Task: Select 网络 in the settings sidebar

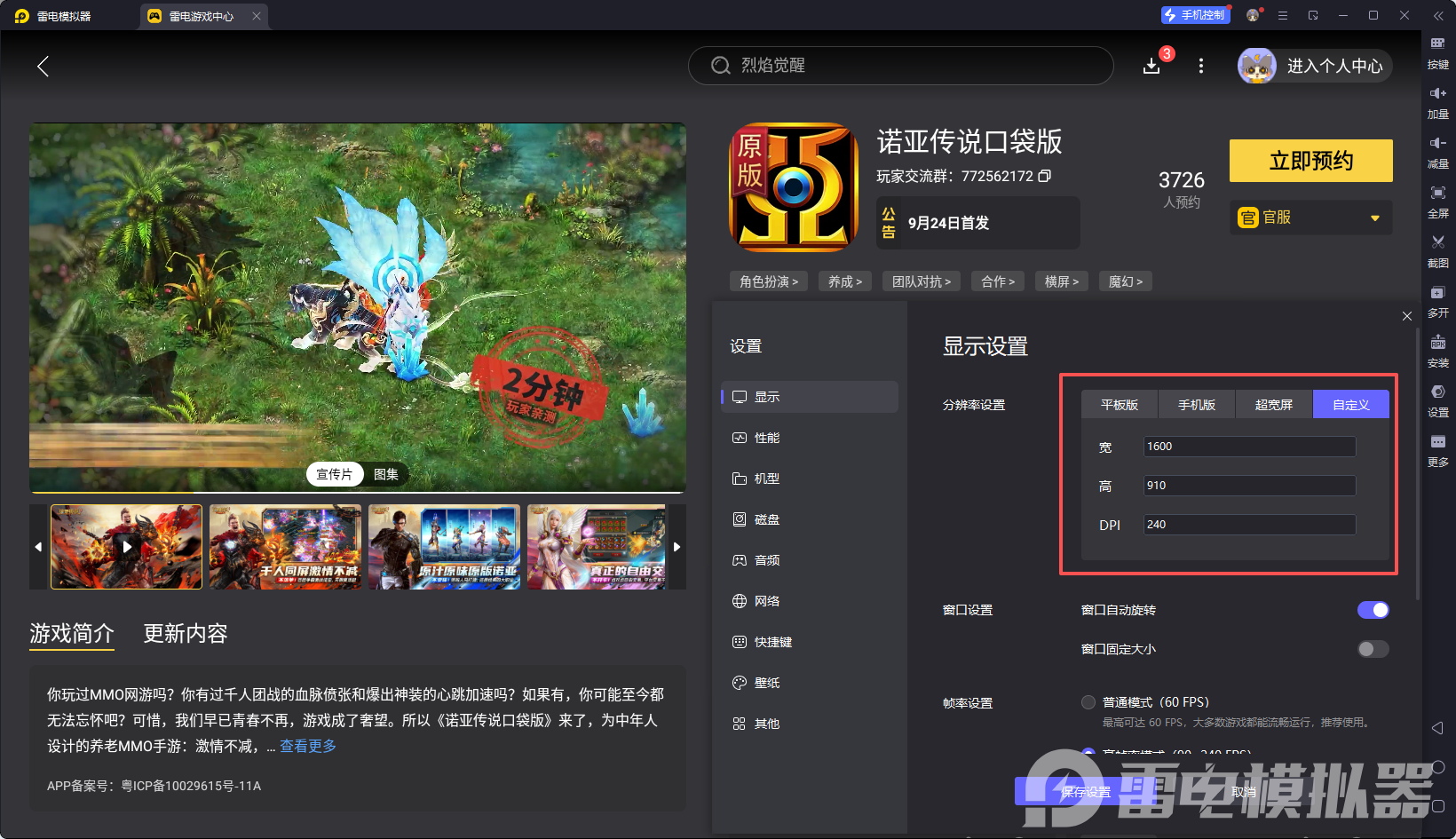Action: pyautogui.click(x=810, y=601)
